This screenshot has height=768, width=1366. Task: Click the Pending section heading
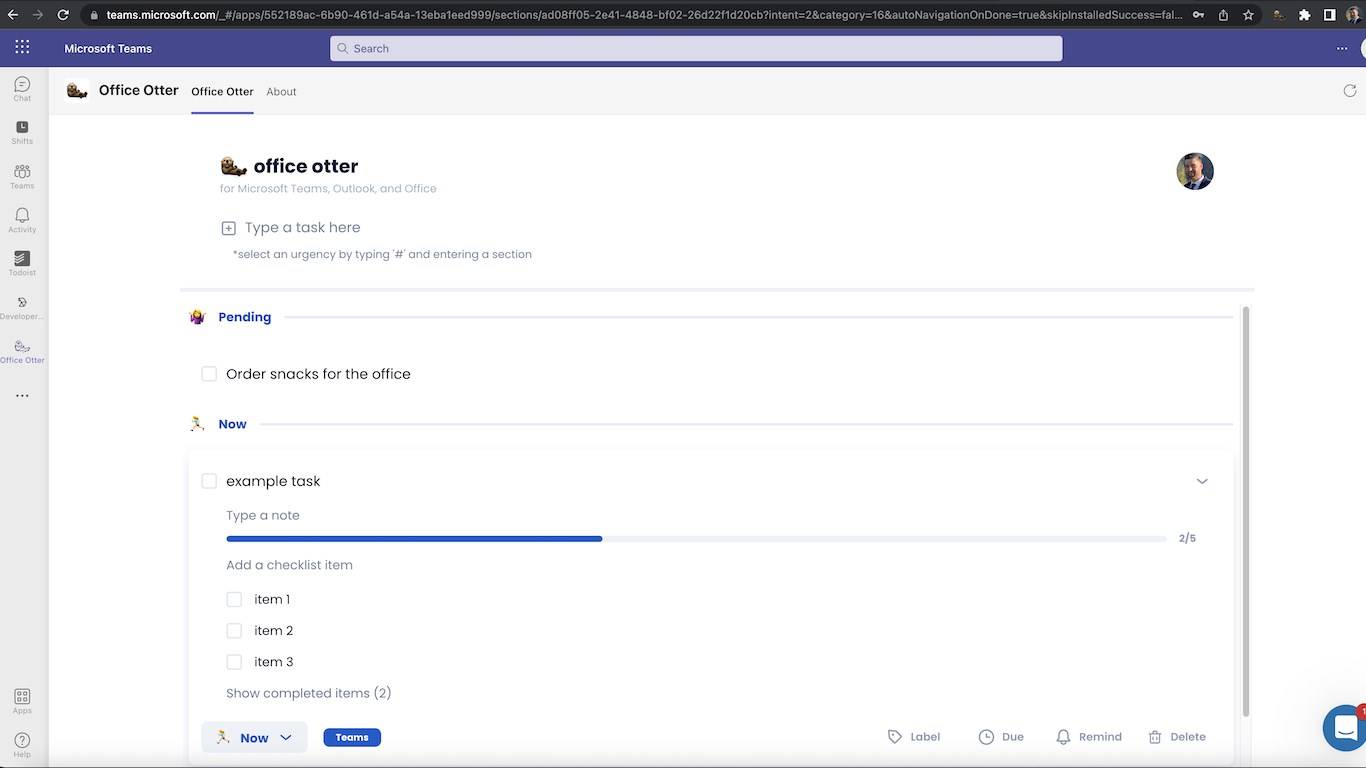[245, 317]
